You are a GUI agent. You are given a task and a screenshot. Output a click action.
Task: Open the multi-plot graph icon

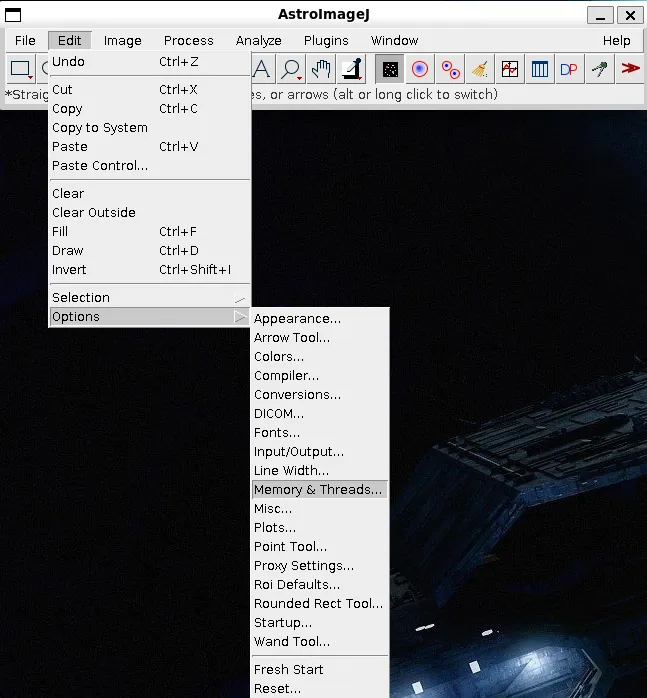510,69
